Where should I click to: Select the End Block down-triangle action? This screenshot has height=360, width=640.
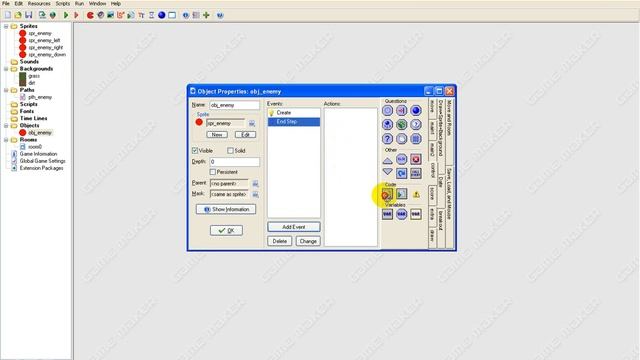387,172
